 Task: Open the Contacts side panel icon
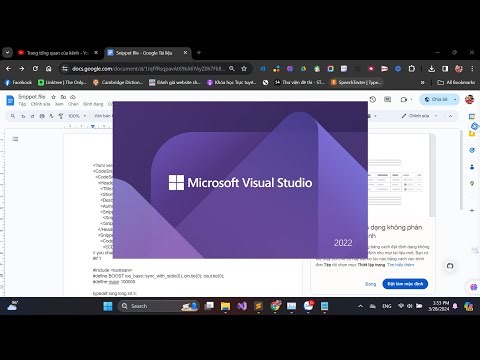pos(472,167)
